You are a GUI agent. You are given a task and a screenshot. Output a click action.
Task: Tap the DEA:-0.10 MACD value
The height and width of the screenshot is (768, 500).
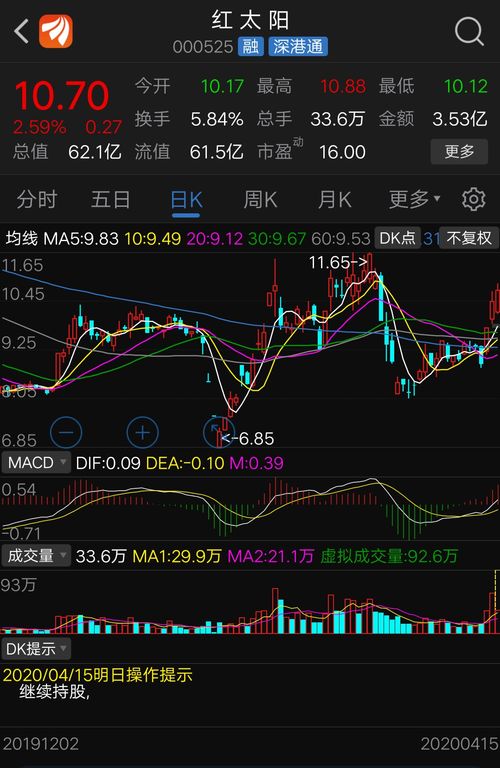(x=185, y=463)
